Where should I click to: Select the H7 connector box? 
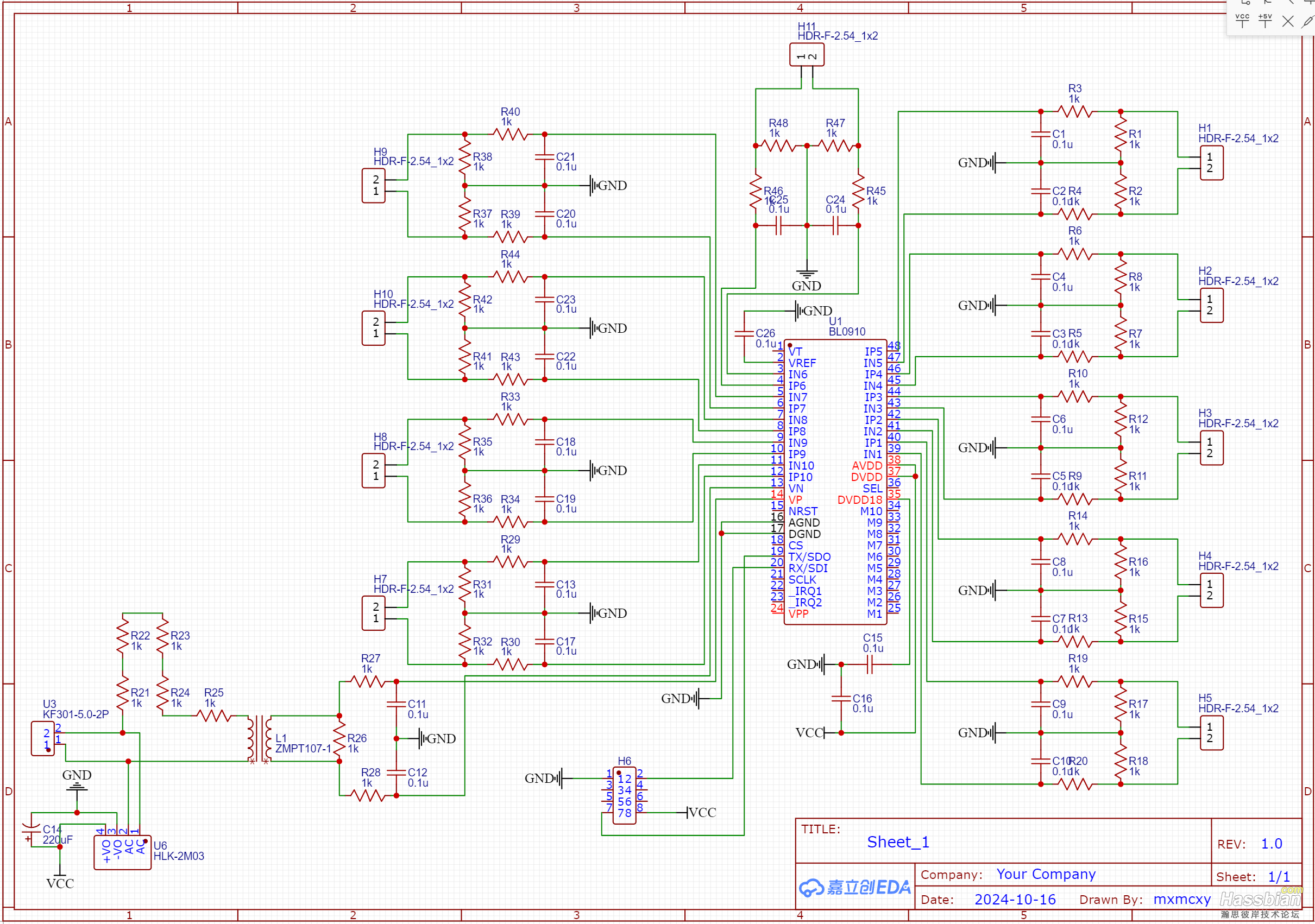pyautogui.click(x=373, y=613)
